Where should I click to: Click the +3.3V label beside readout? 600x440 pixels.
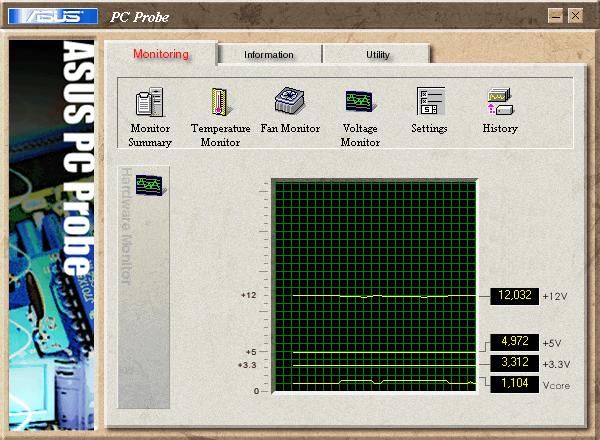[x=556, y=364]
